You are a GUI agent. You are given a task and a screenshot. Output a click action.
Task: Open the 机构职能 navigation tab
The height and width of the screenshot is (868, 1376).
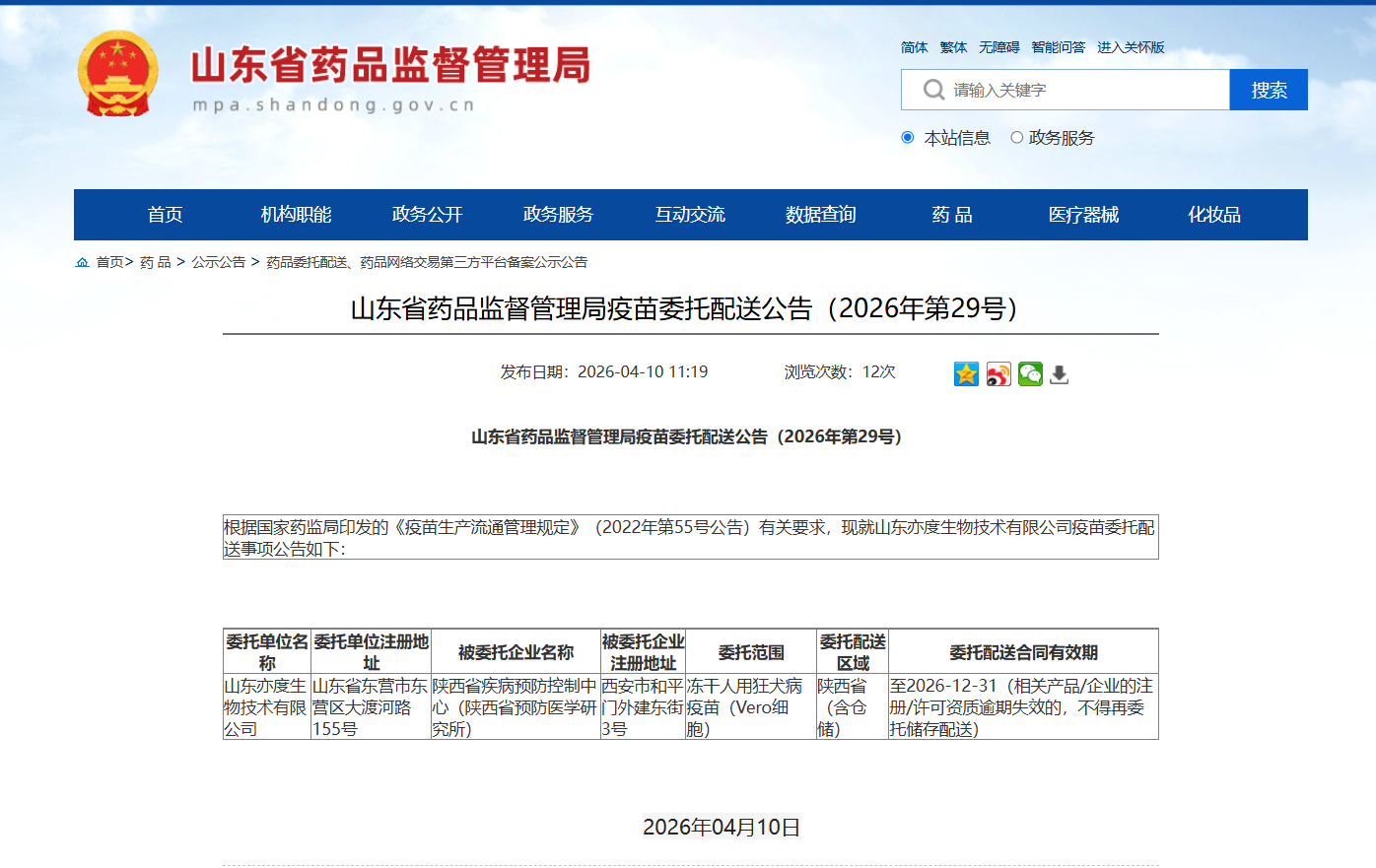(296, 215)
